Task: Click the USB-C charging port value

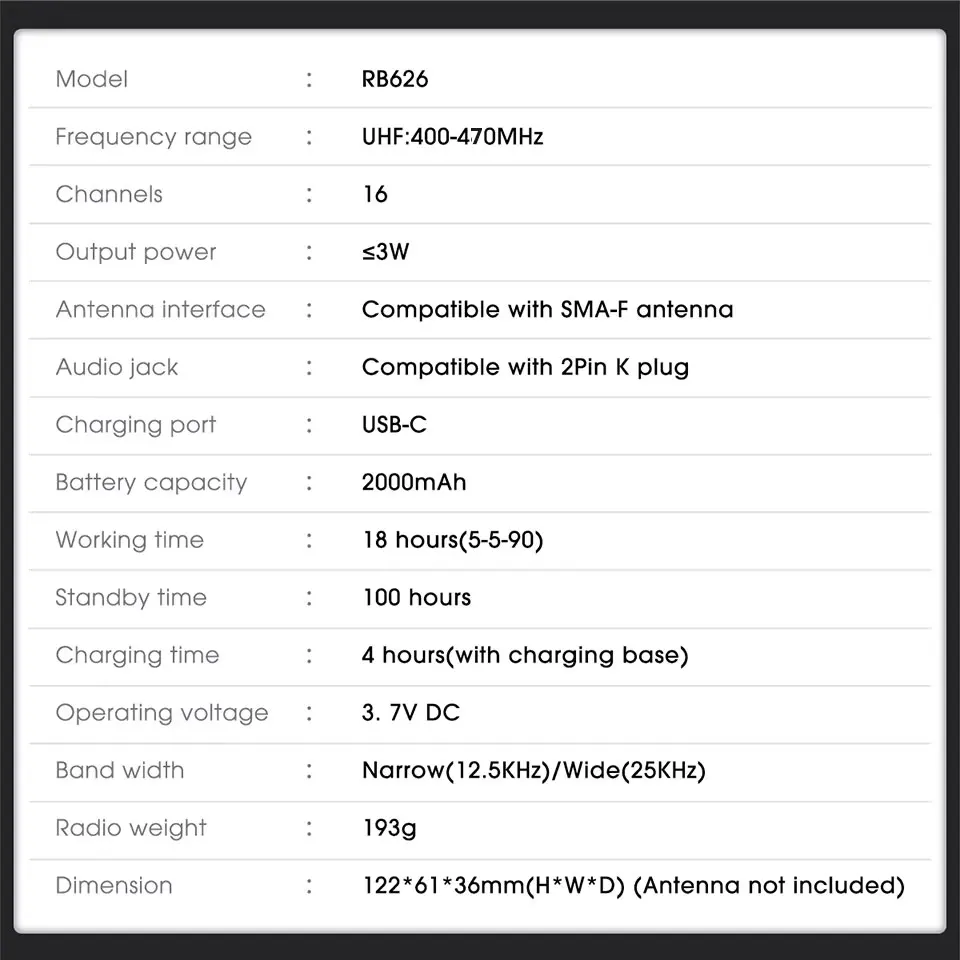Action: click(394, 425)
